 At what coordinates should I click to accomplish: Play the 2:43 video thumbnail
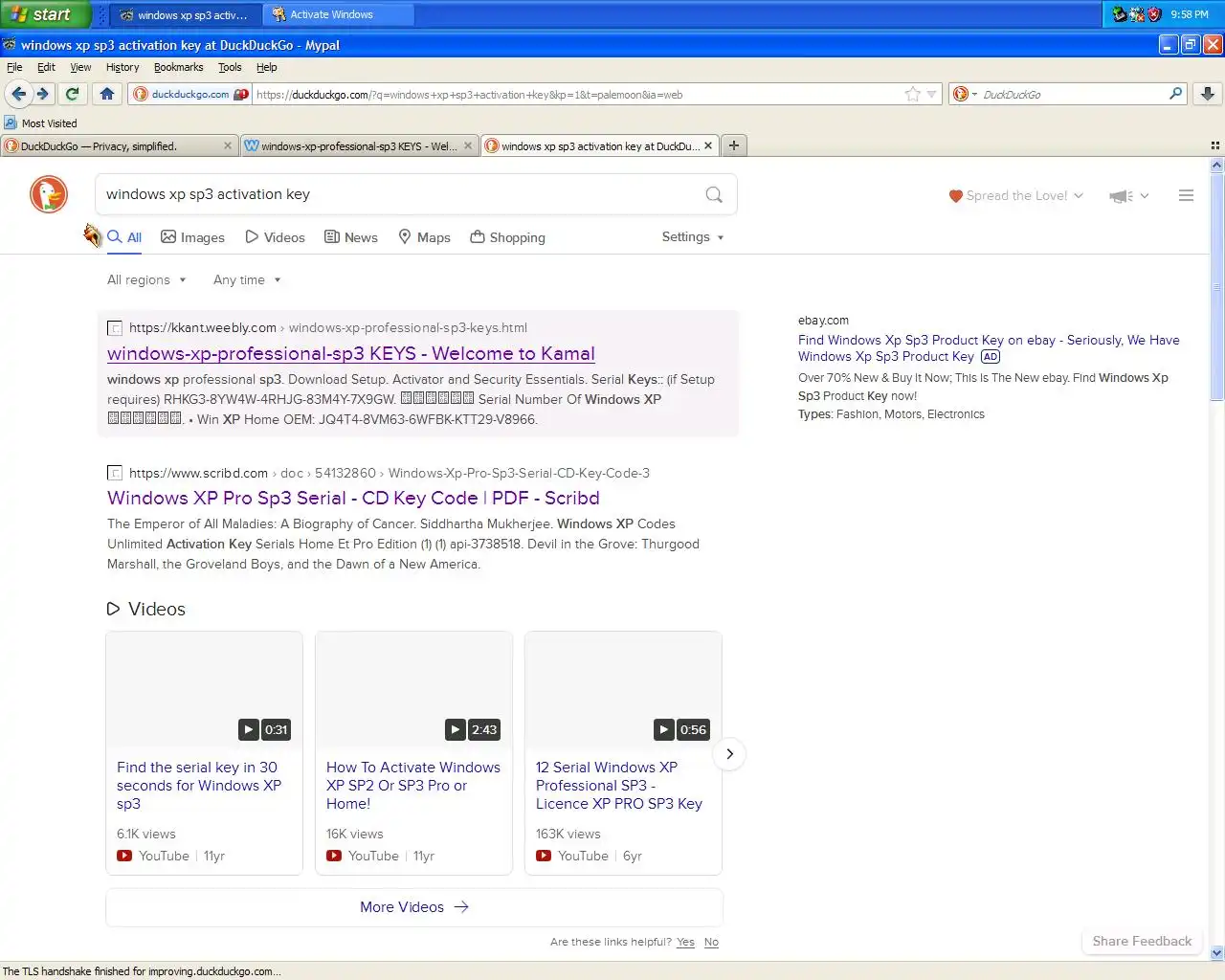coord(413,689)
